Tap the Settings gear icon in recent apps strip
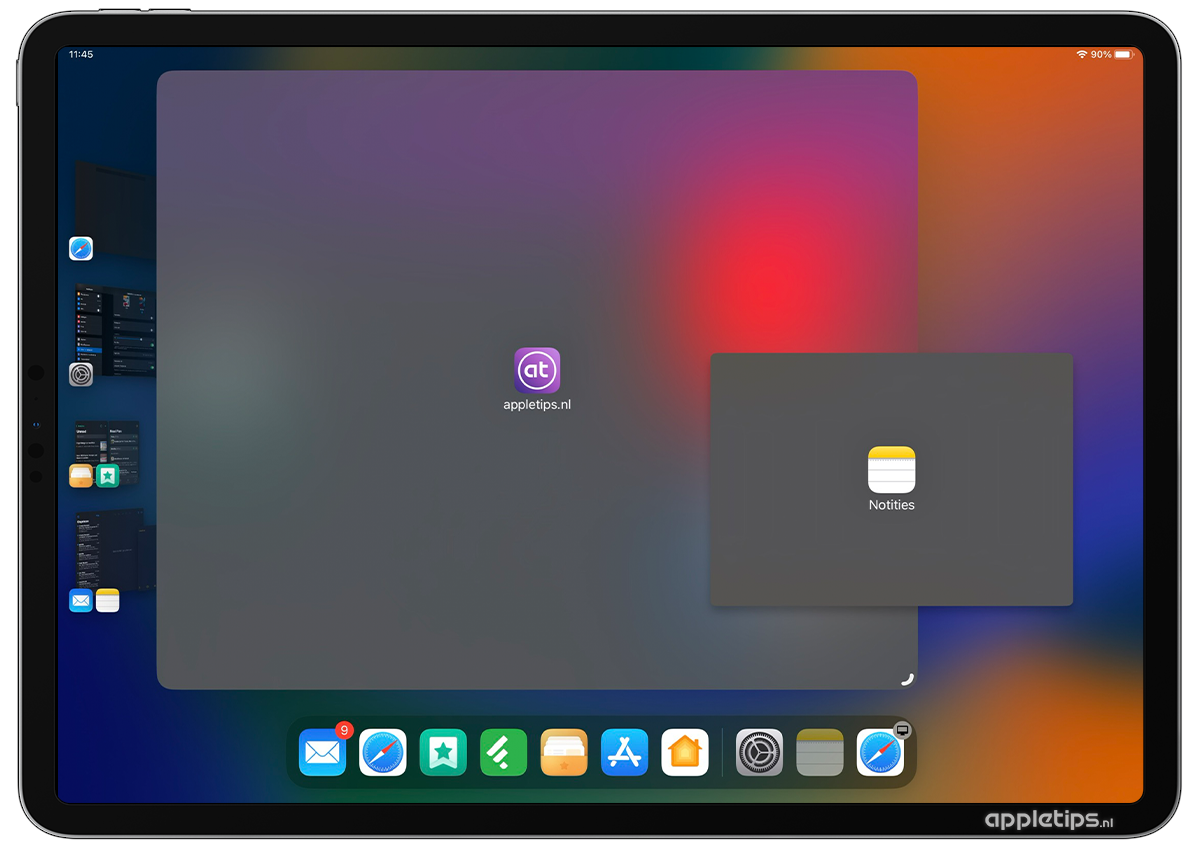 tap(81, 374)
